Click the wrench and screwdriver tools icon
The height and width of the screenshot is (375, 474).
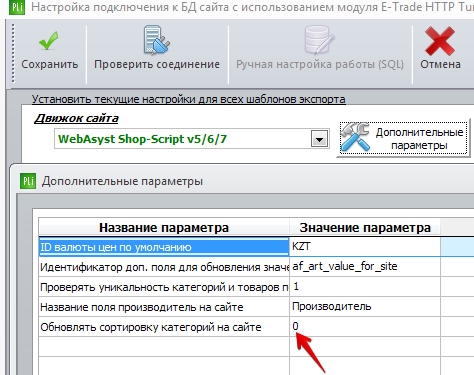click(356, 137)
